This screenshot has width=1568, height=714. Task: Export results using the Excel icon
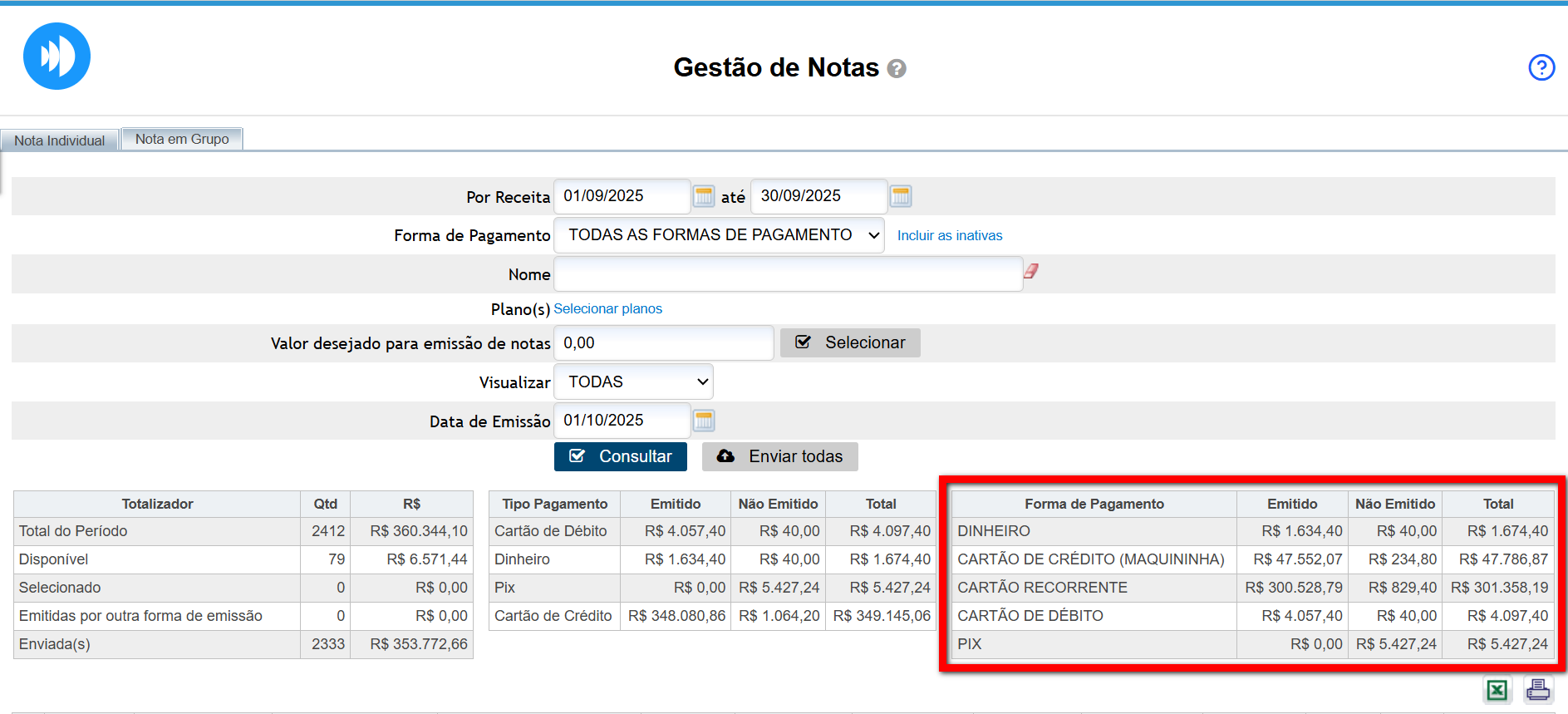(1497, 690)
